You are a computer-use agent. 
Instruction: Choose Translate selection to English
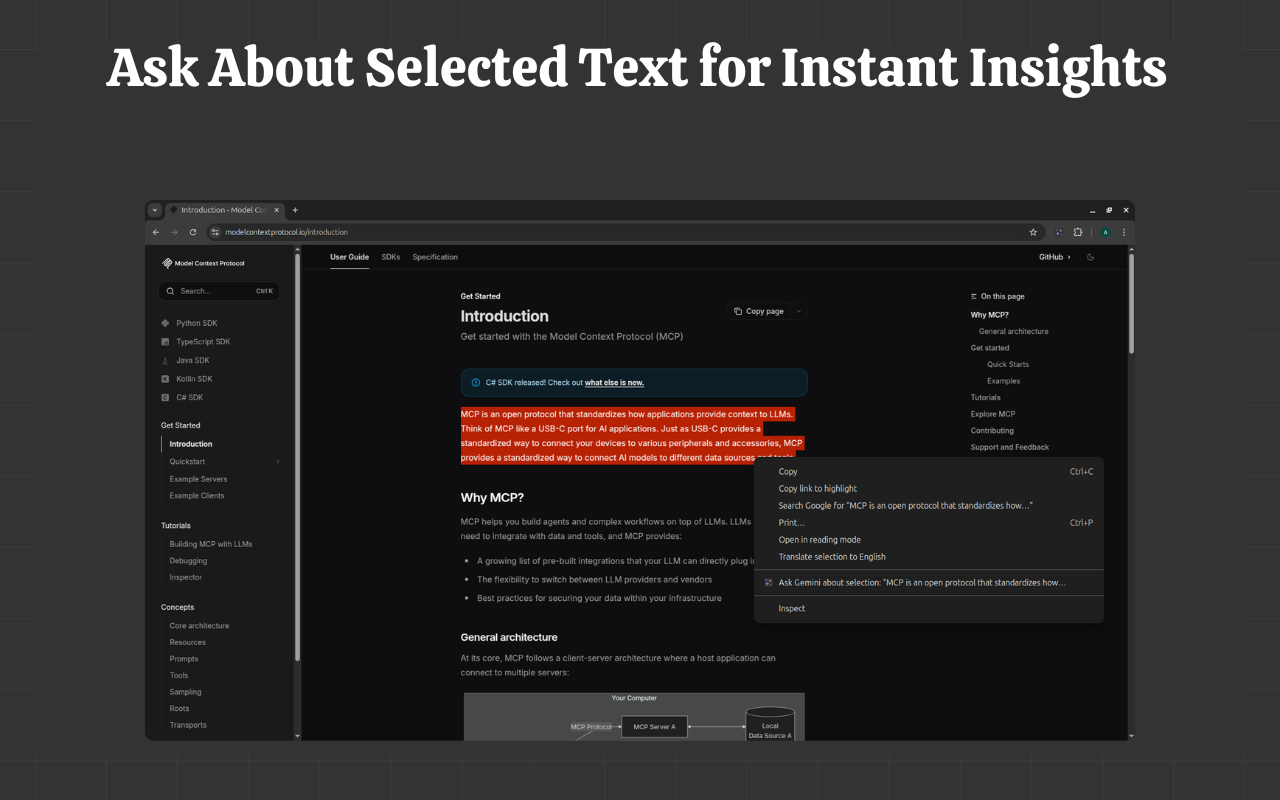click(929, 557)
